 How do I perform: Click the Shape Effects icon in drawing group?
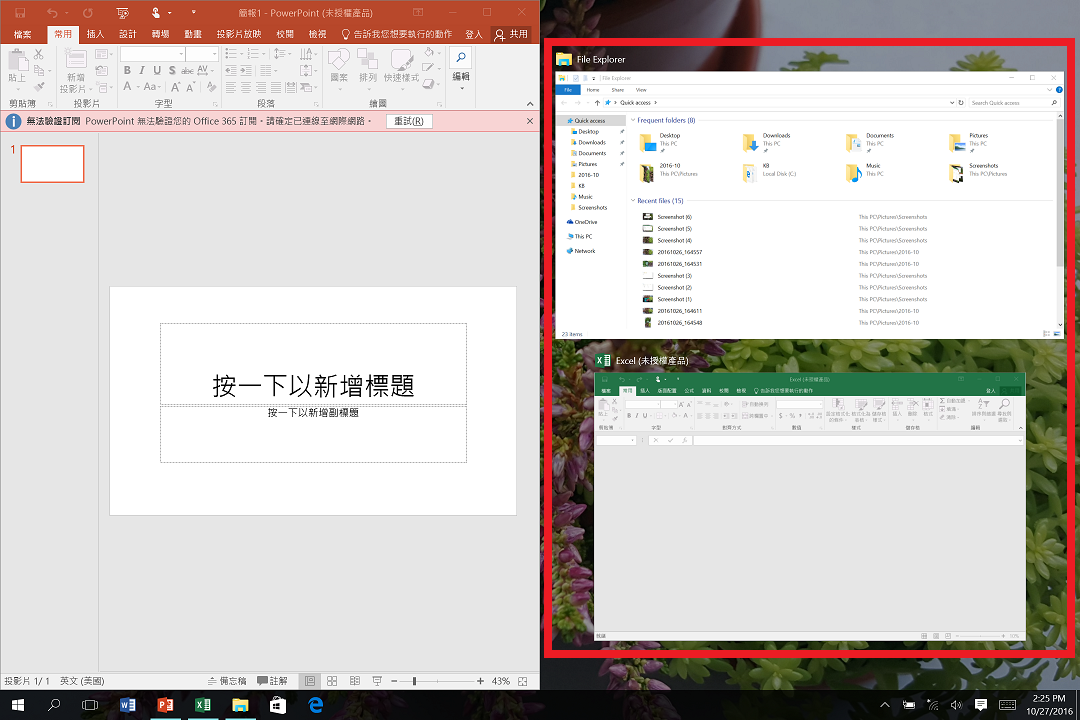tap(428, 84)
